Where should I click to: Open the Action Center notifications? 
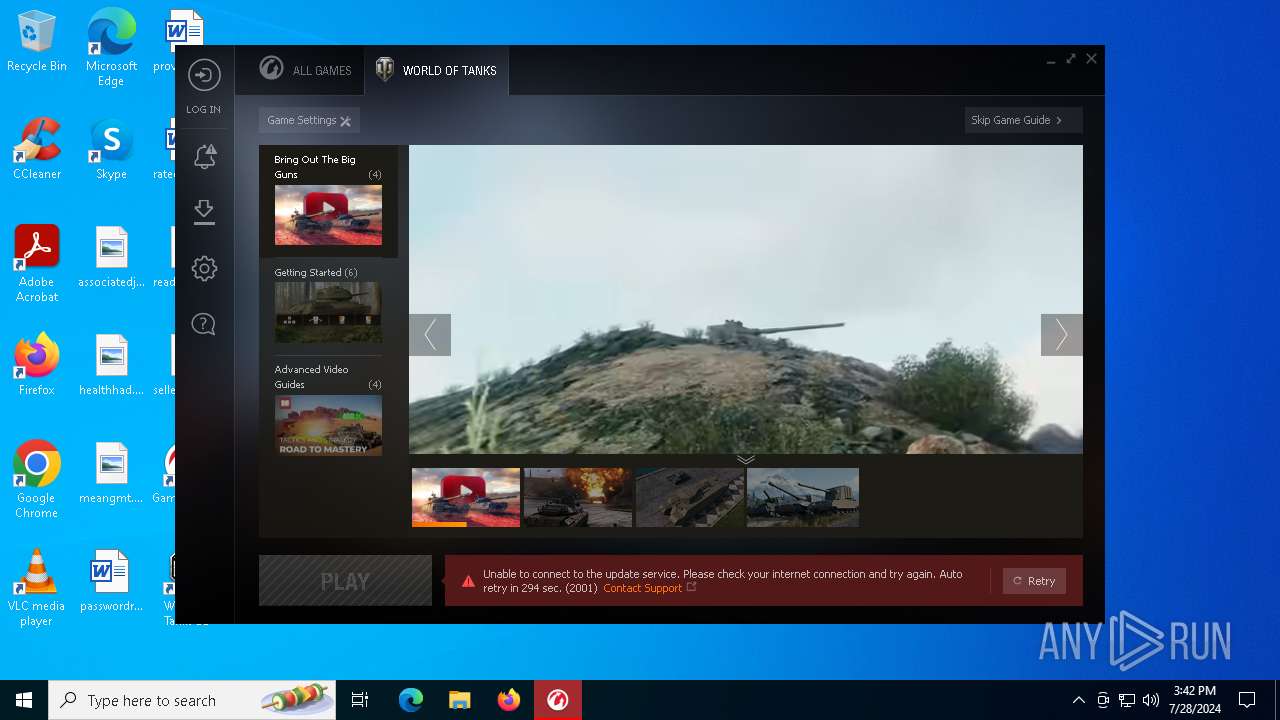[x=1247, y=700]
